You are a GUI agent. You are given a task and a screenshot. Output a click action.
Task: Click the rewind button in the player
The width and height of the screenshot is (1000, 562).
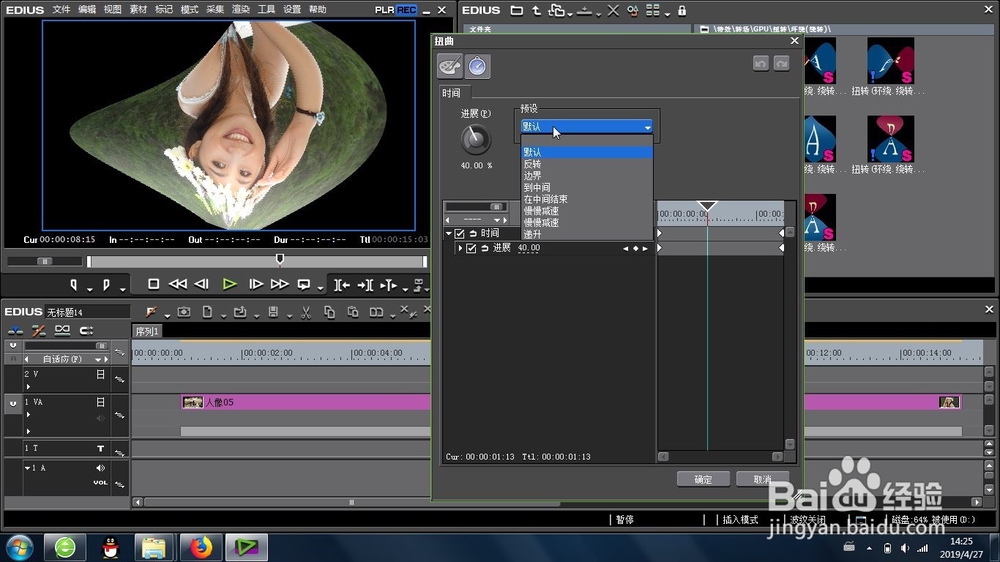click(x=178, y=284)
